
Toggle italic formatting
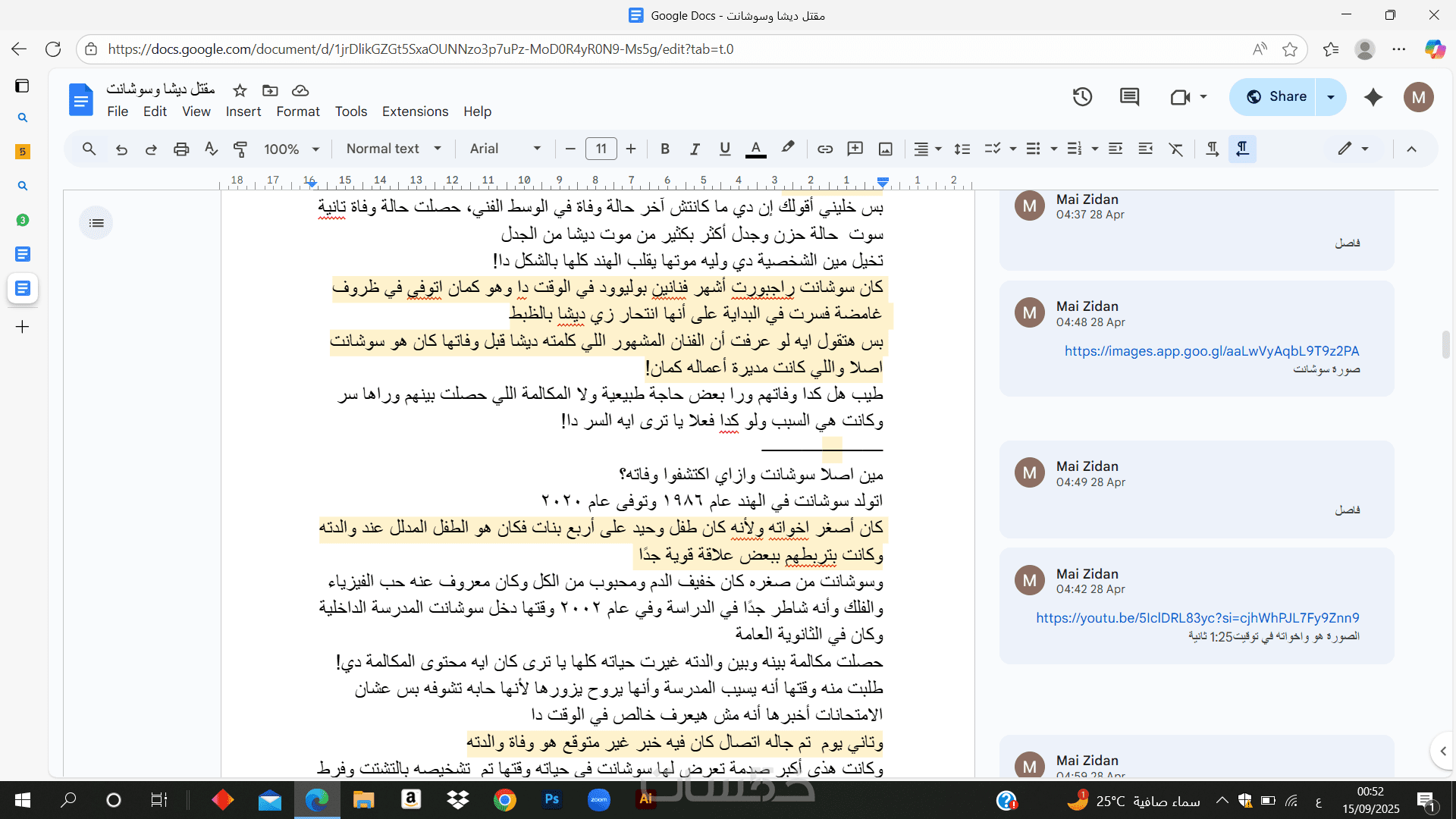[695, 149]
